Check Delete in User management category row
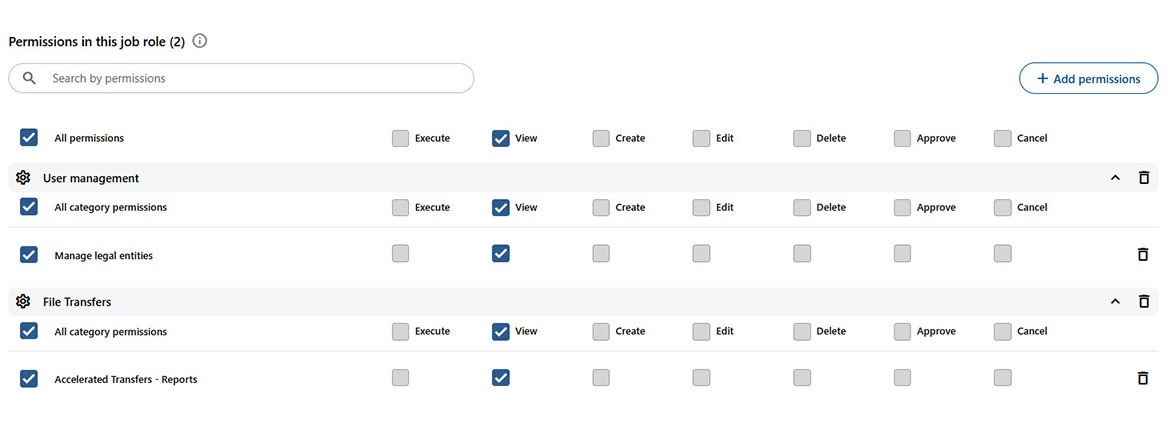1170x433 pixels. pos(802,207)
